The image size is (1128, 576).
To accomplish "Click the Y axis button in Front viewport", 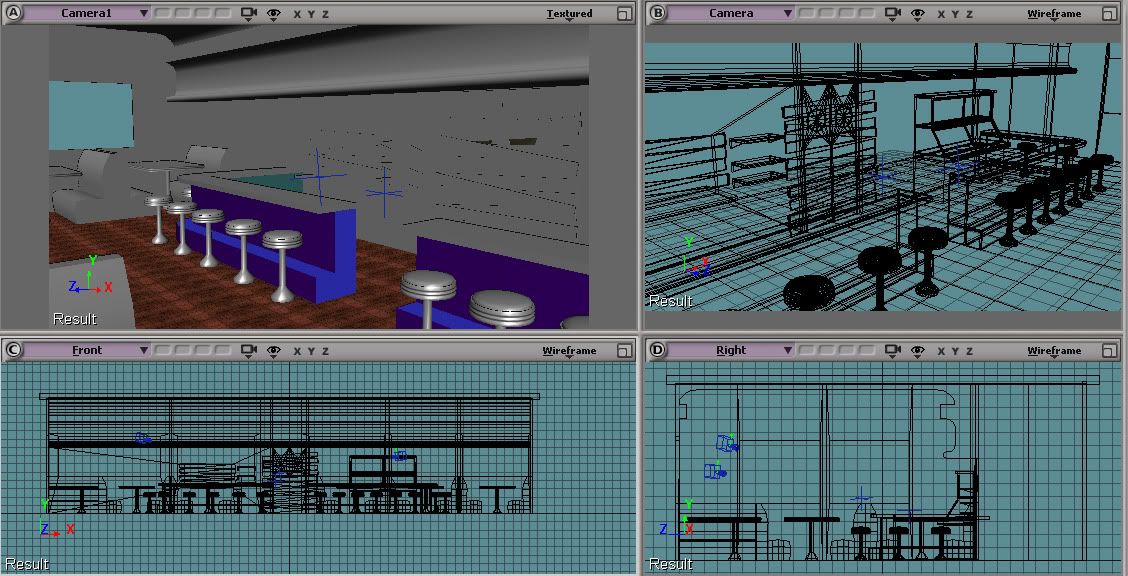I will pos(311,351).
